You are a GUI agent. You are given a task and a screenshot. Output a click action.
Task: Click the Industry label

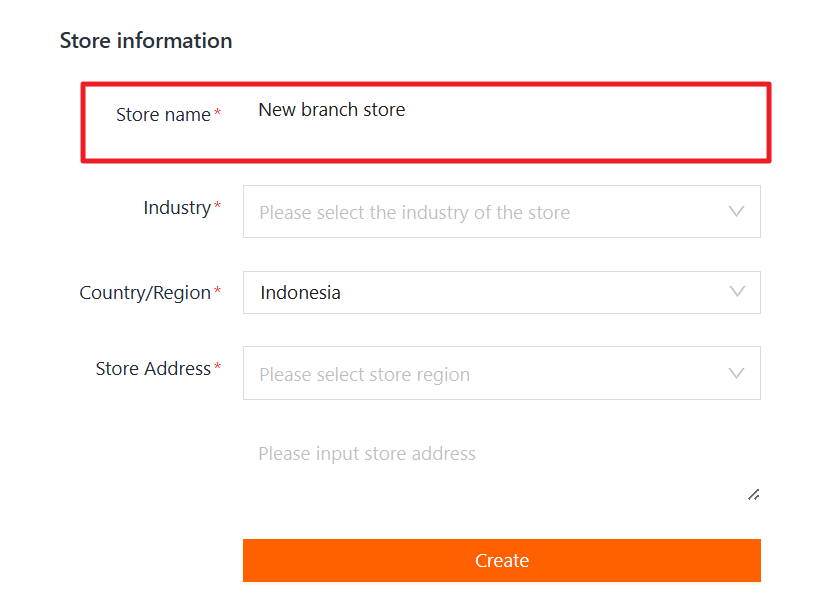pos(177,208)
